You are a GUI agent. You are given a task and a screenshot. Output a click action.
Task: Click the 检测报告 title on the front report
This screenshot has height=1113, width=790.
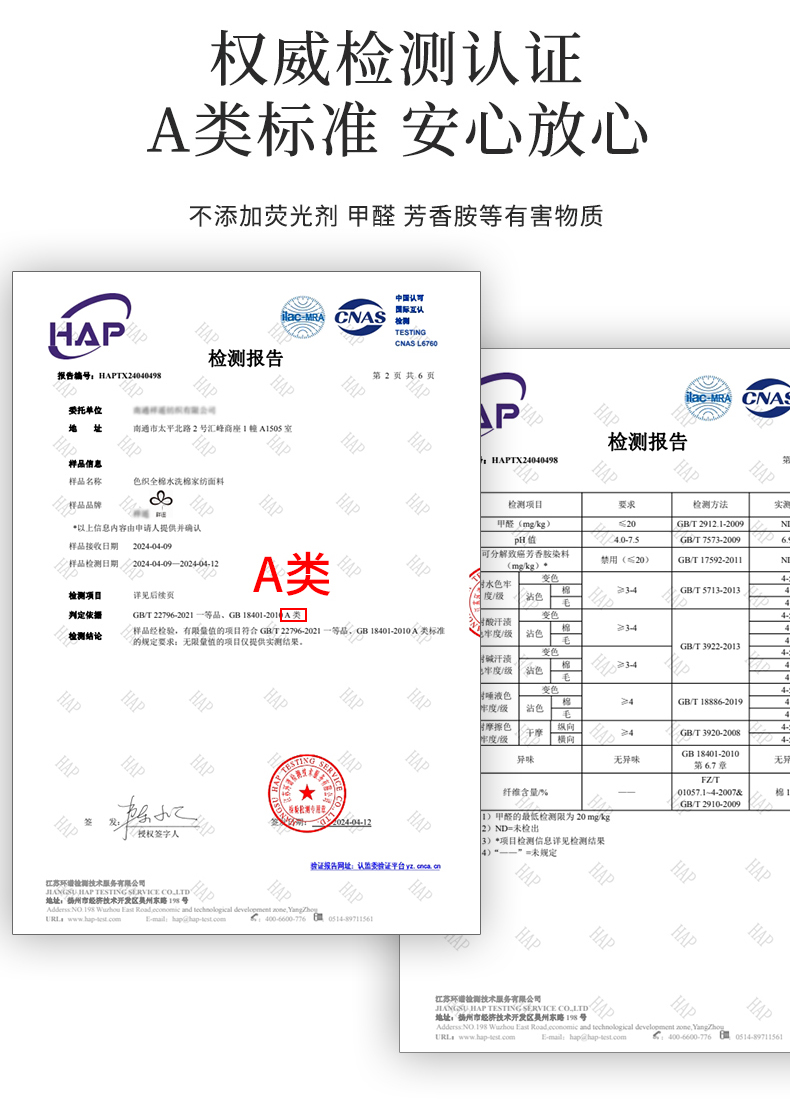tap(246, 358)
